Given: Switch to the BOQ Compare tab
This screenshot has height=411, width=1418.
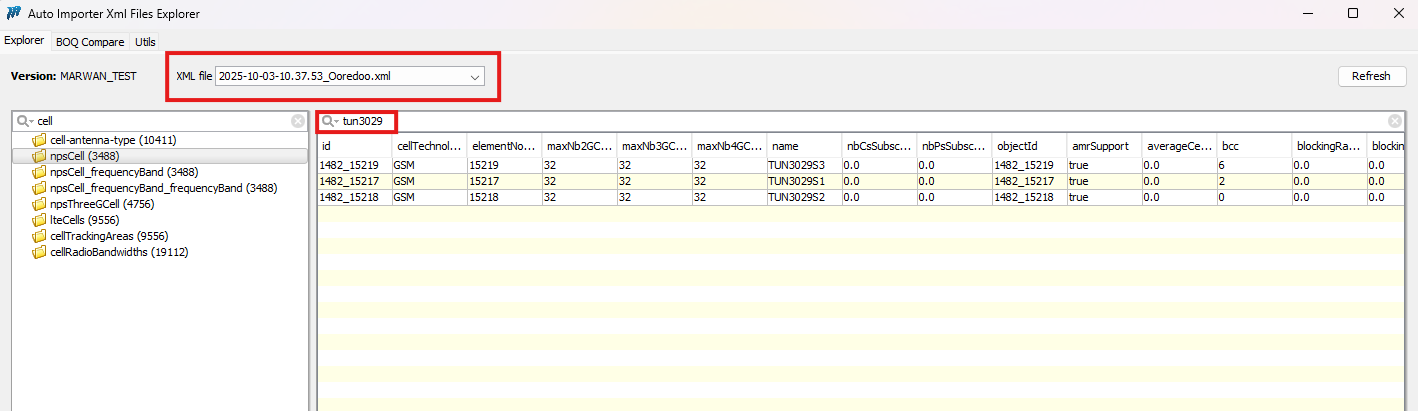Looking at the screenshot, I should pyautogui.click(x=90, y=42).
